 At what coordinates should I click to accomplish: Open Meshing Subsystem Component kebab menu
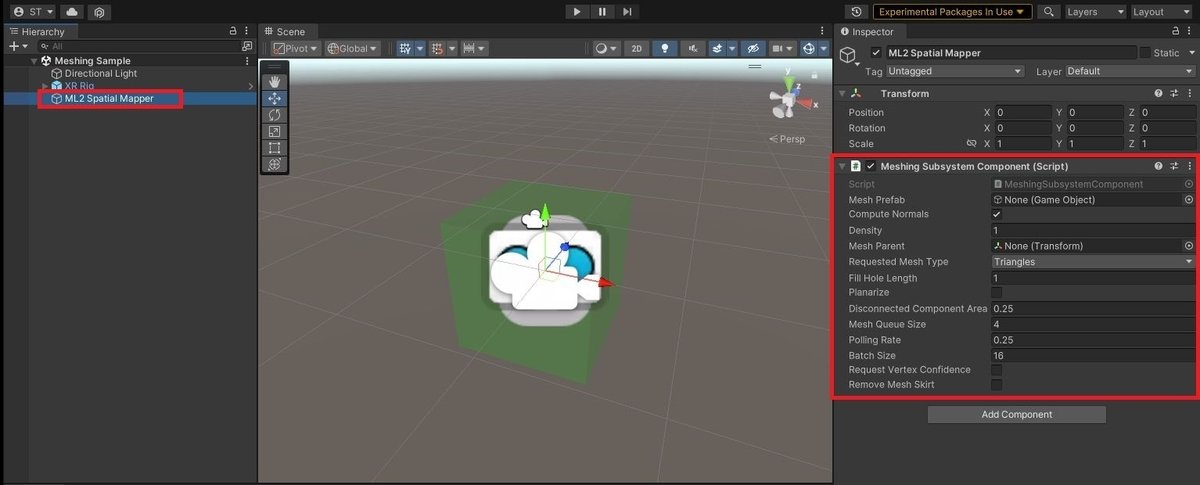[x=1189, y=166]
